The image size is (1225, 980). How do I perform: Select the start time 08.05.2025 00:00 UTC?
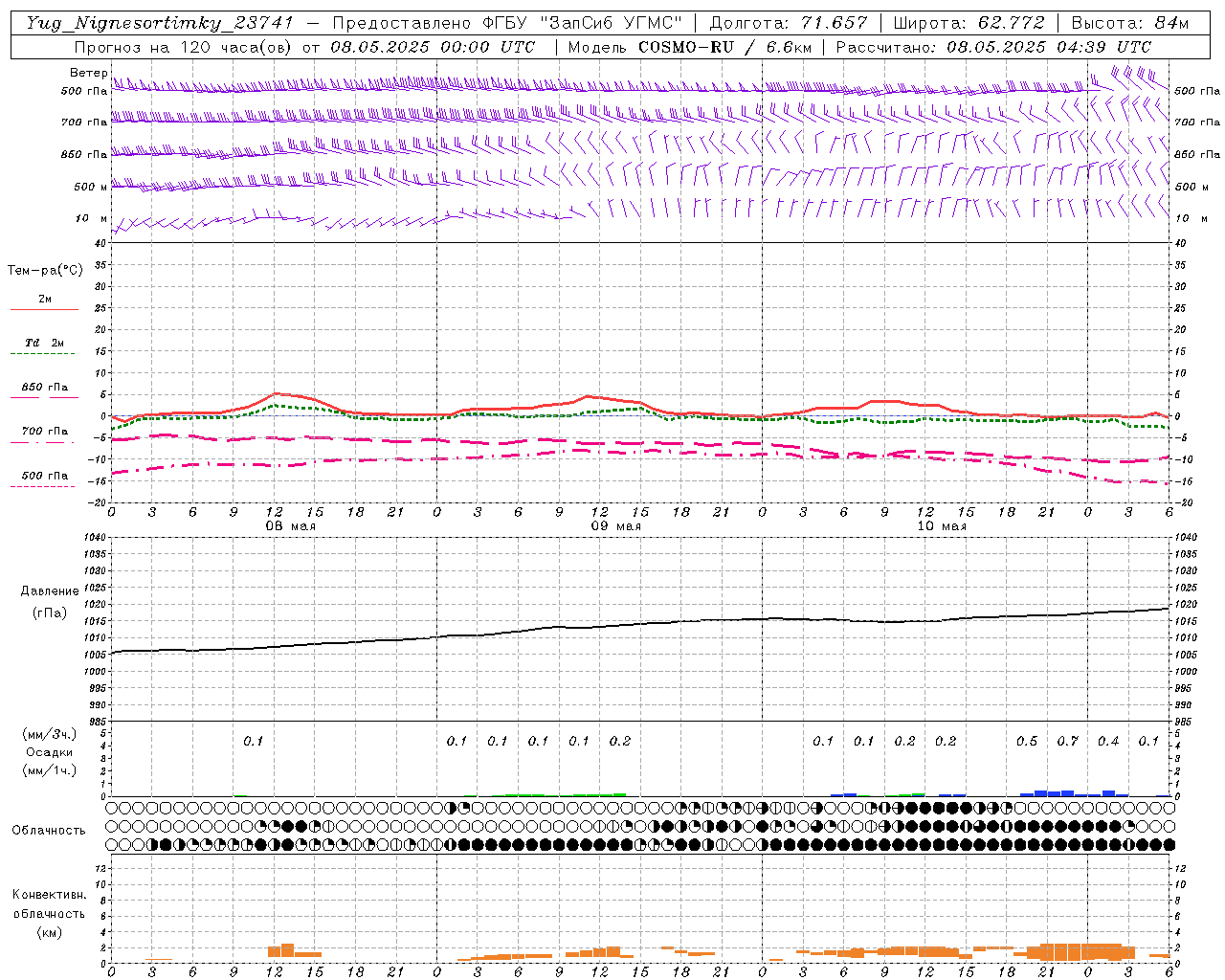tap(433, 47)
